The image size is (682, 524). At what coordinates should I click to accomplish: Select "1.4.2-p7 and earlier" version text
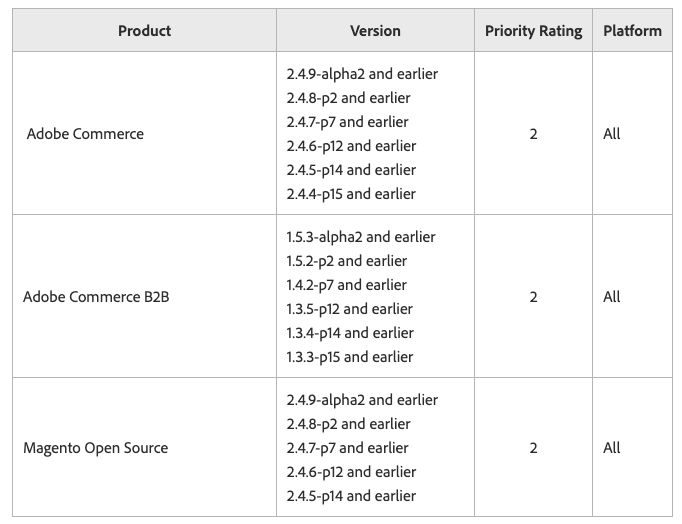[346, 285]
